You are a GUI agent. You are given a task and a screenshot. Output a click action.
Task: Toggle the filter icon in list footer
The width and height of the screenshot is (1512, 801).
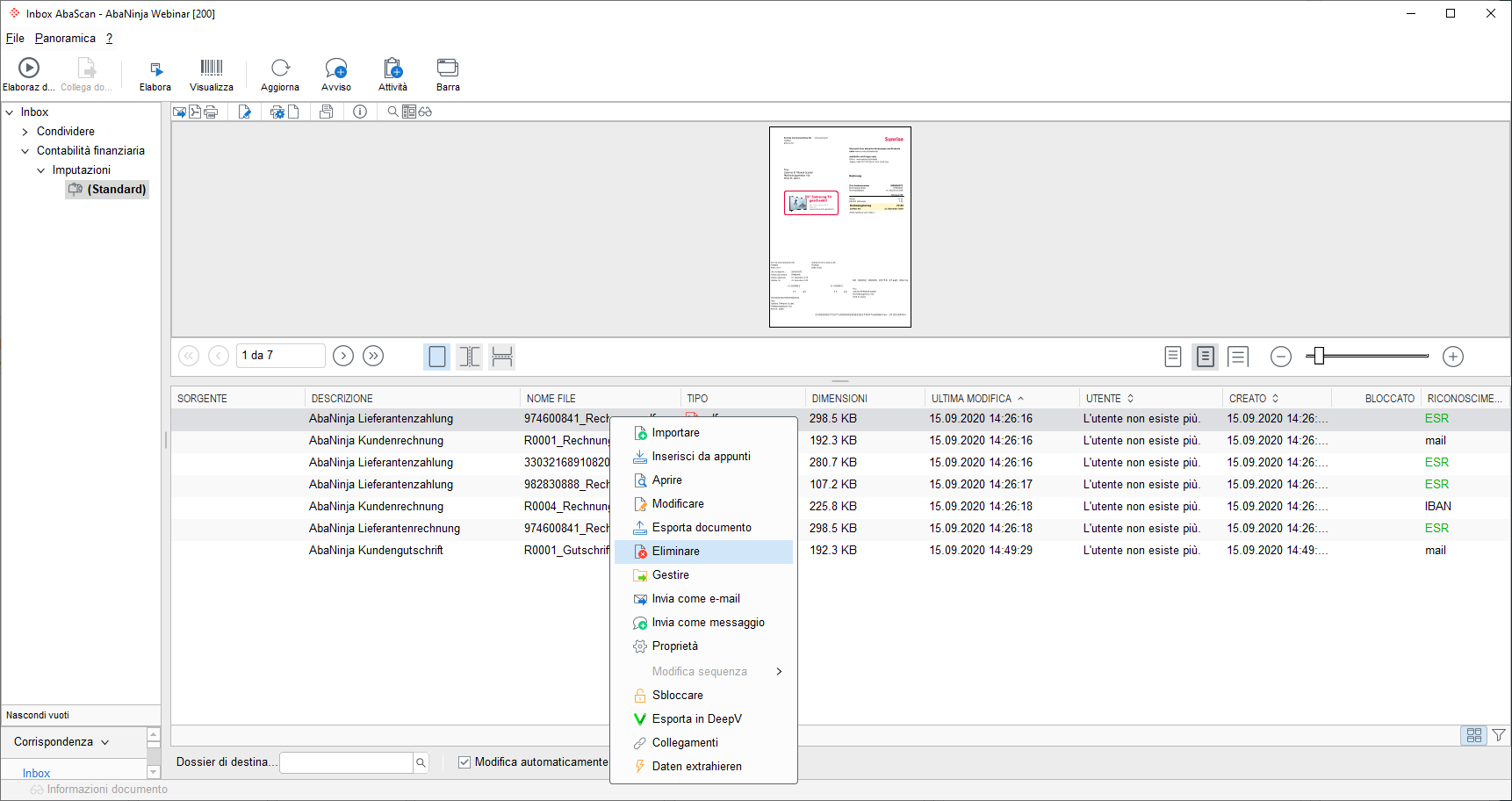1499,735
